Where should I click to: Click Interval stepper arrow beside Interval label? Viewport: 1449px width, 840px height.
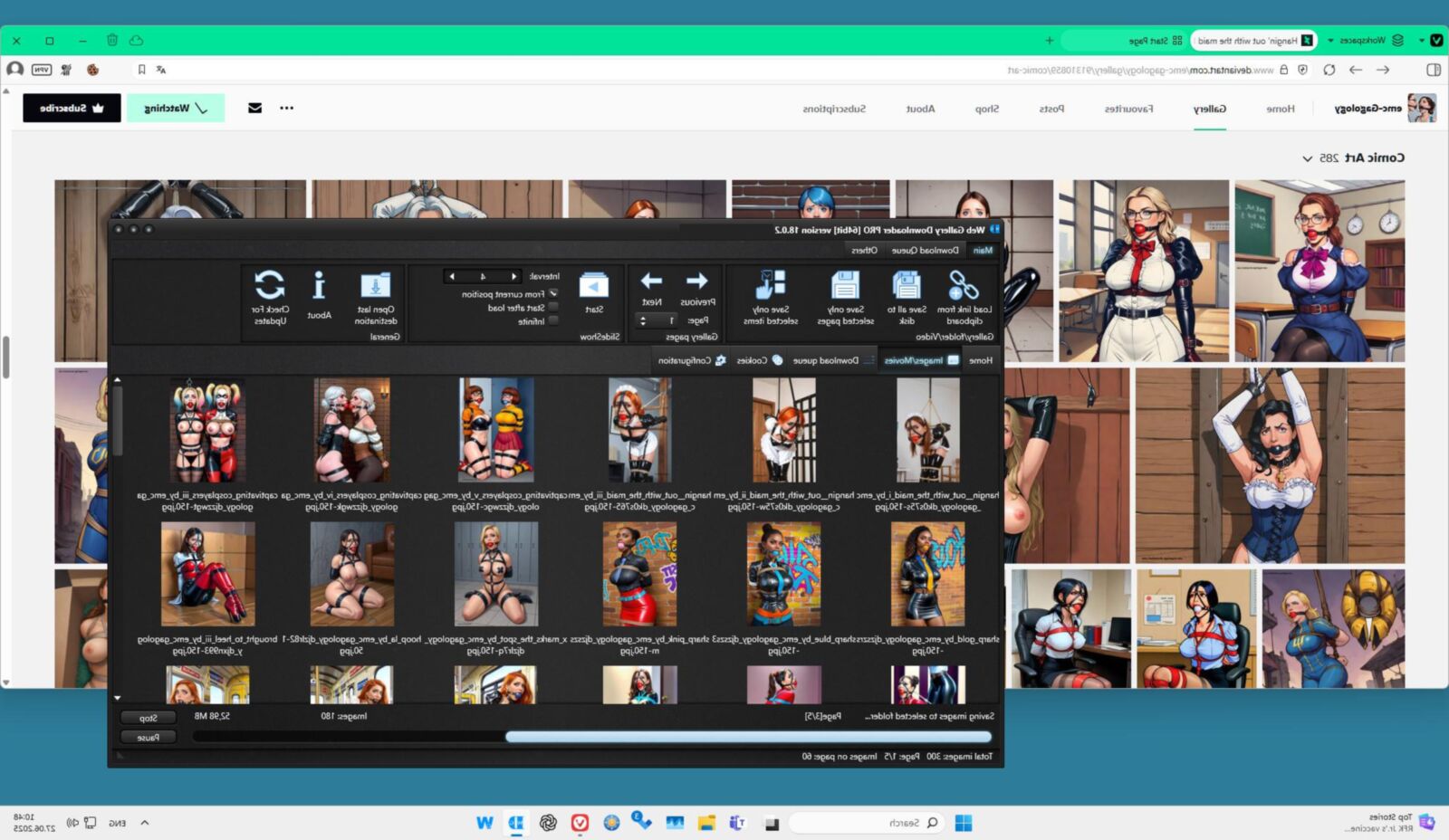click(x=514, y=276)
